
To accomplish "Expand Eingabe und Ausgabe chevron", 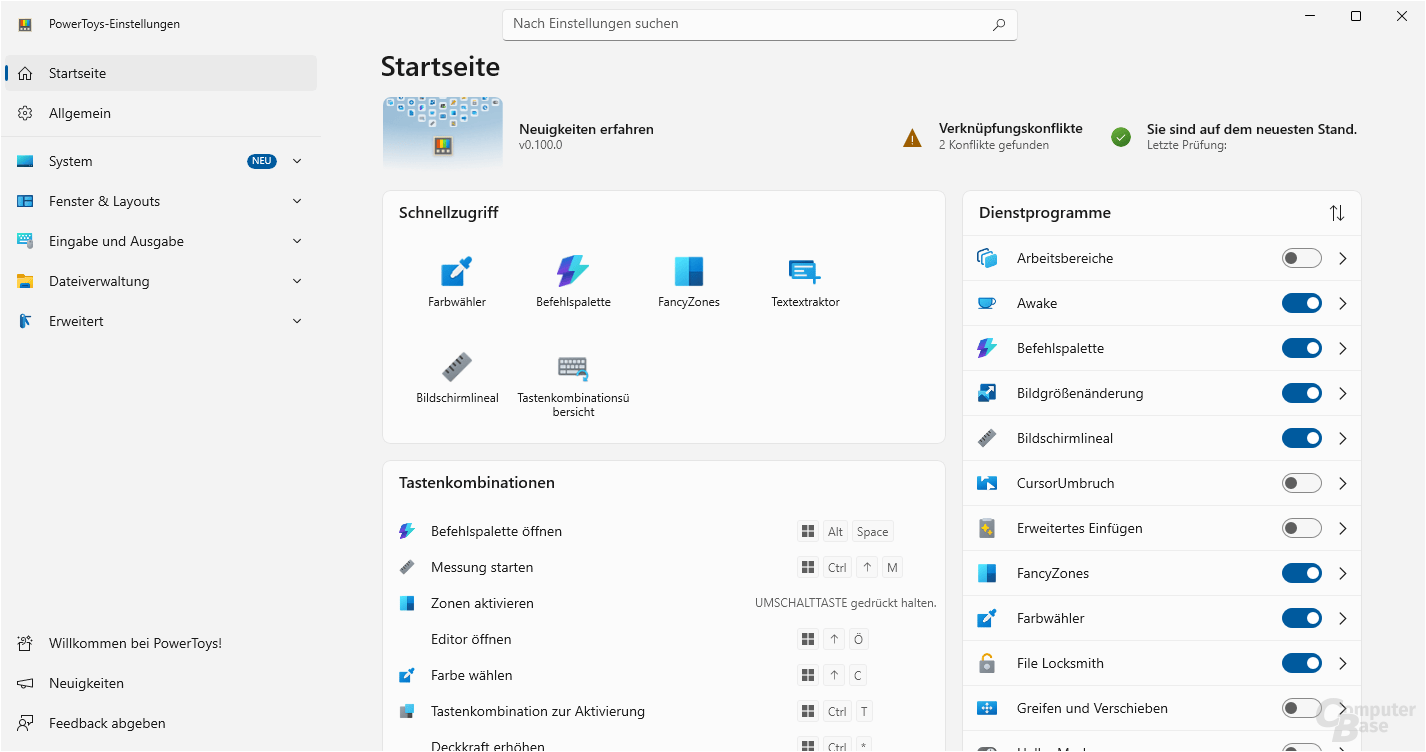I will 297,241.
